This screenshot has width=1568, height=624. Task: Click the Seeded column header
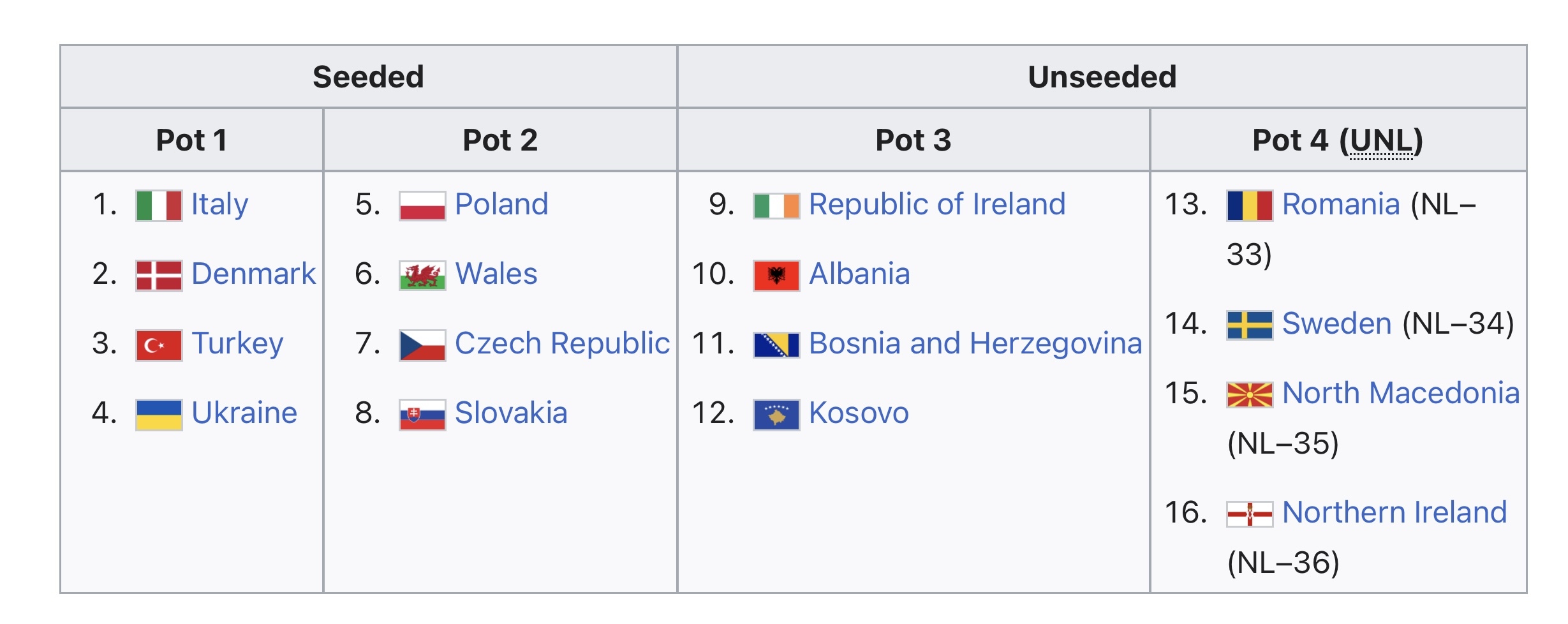(x=368, y=77)
